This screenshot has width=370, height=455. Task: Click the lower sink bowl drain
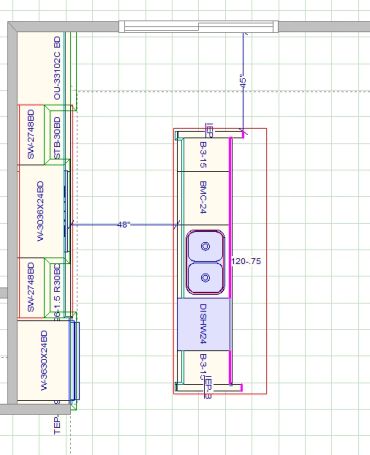(206, 277)
